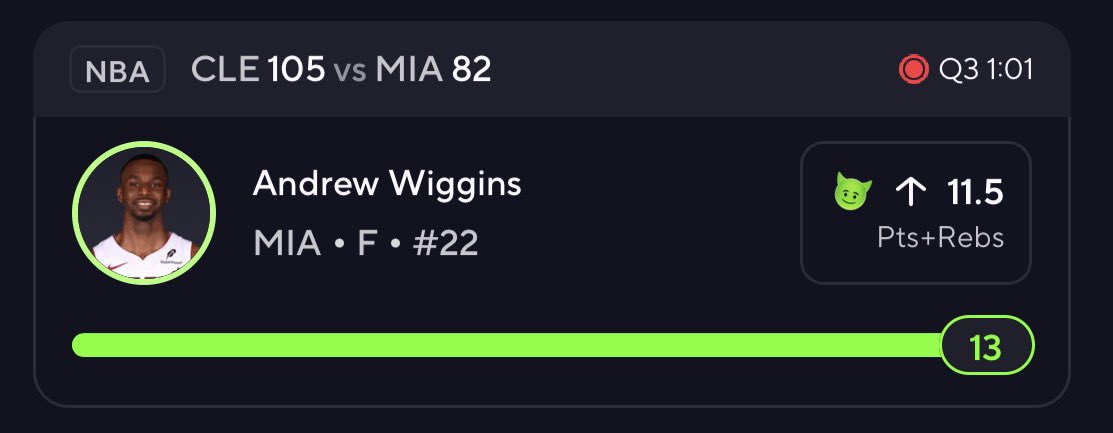
Task: Click the 82 Miami score
Action: (471, 71)
